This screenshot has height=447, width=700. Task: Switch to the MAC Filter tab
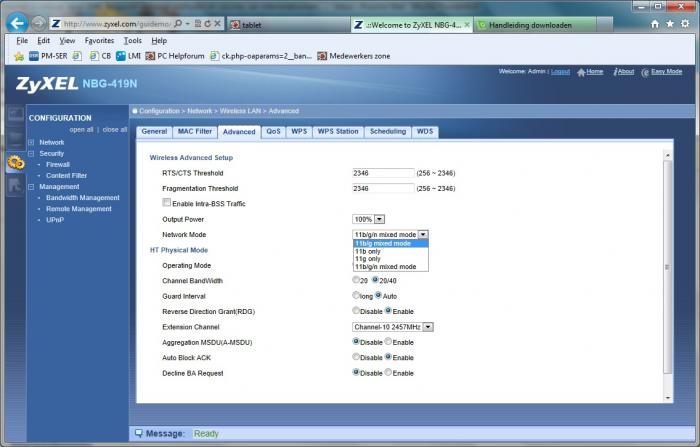tap(195, 132)
